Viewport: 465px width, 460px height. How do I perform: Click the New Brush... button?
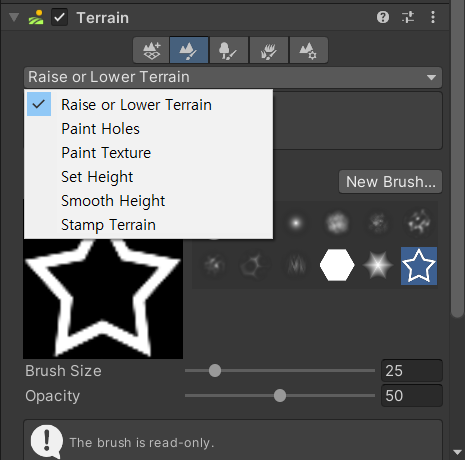point(390,182)
